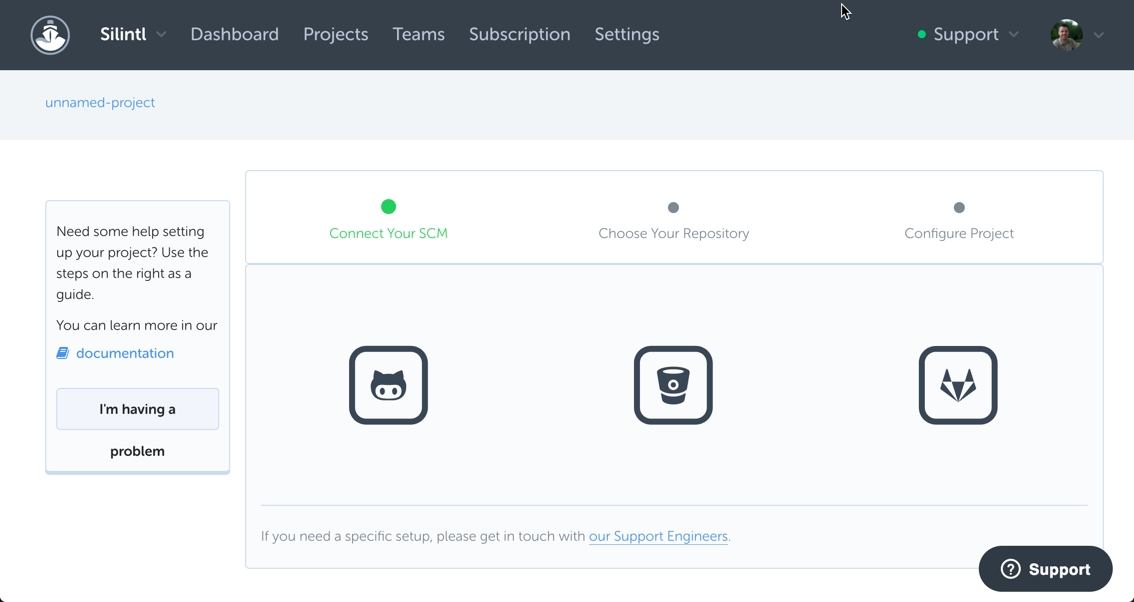Go to the Dashboard menu item
The width and height of the screenshot is (1134, 602).
coord(234,35)
